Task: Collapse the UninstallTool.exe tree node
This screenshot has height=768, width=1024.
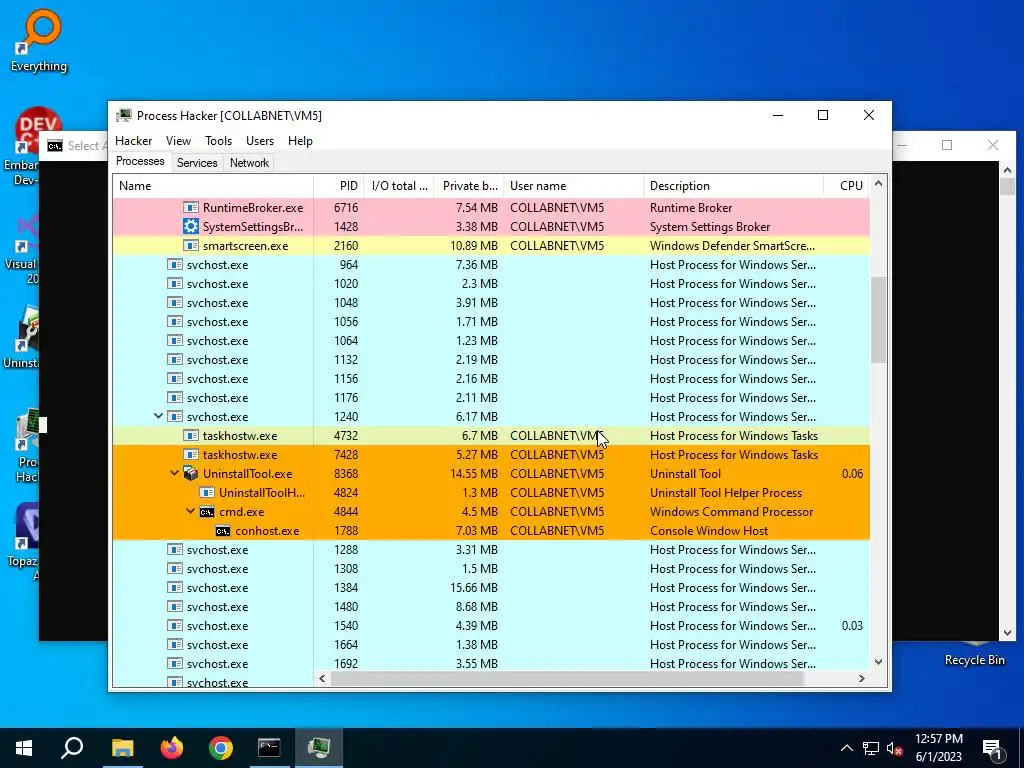Action: pos(174,473)
